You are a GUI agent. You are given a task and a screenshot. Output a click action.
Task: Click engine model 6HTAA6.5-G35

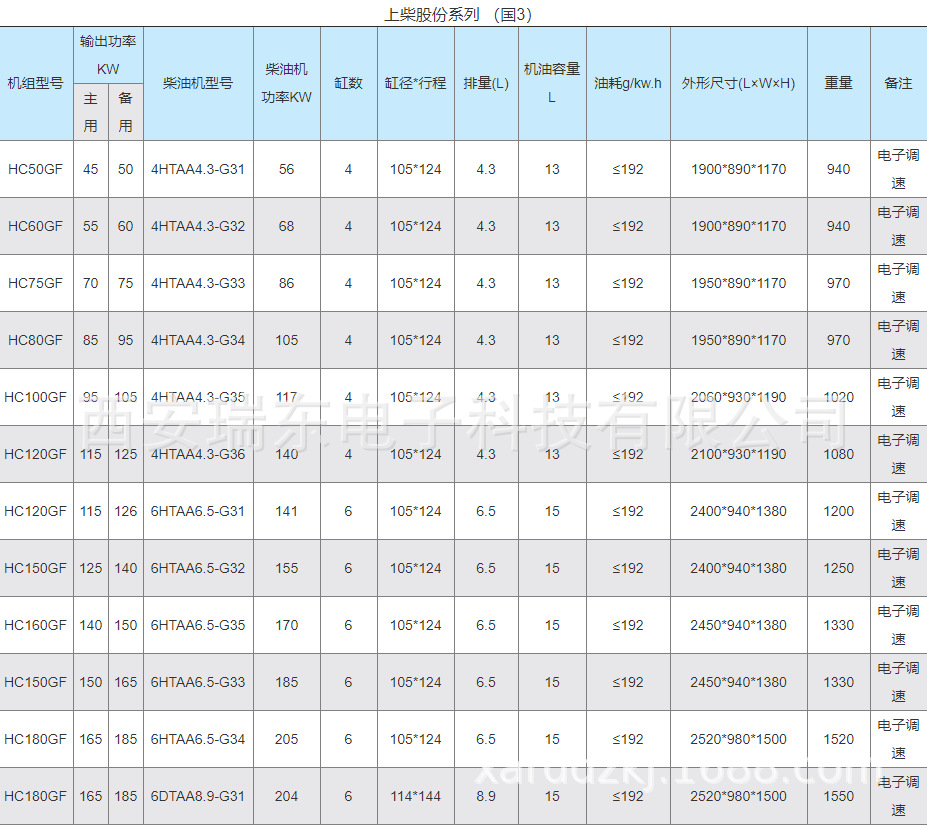[x=198, y=625]
